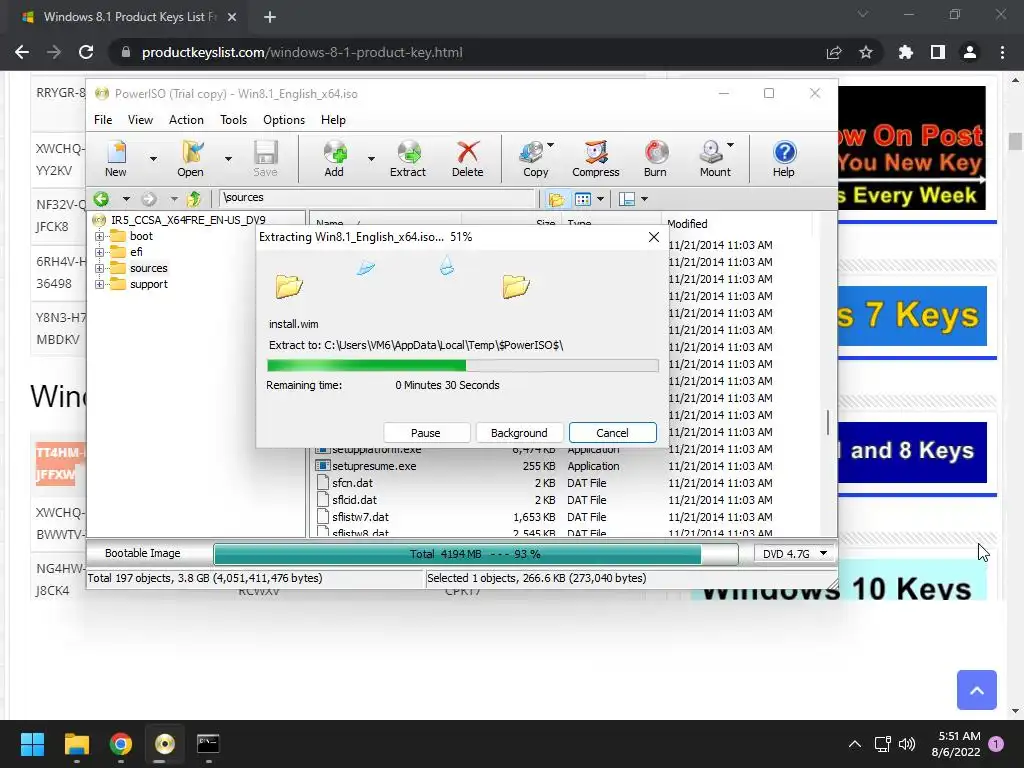This screenshot has width=1024, height=768.
Task: Open the View menu
Action: 140,120
